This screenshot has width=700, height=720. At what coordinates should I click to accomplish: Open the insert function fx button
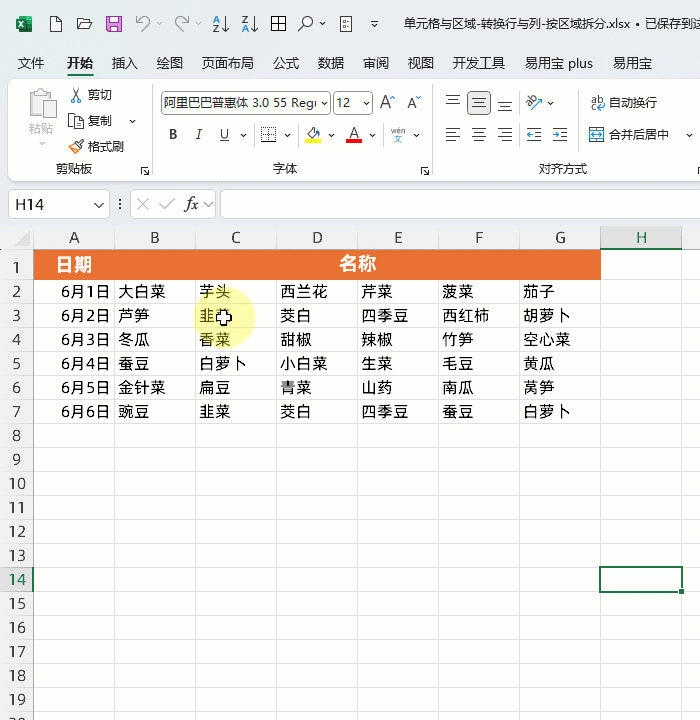tap(191, 204)
